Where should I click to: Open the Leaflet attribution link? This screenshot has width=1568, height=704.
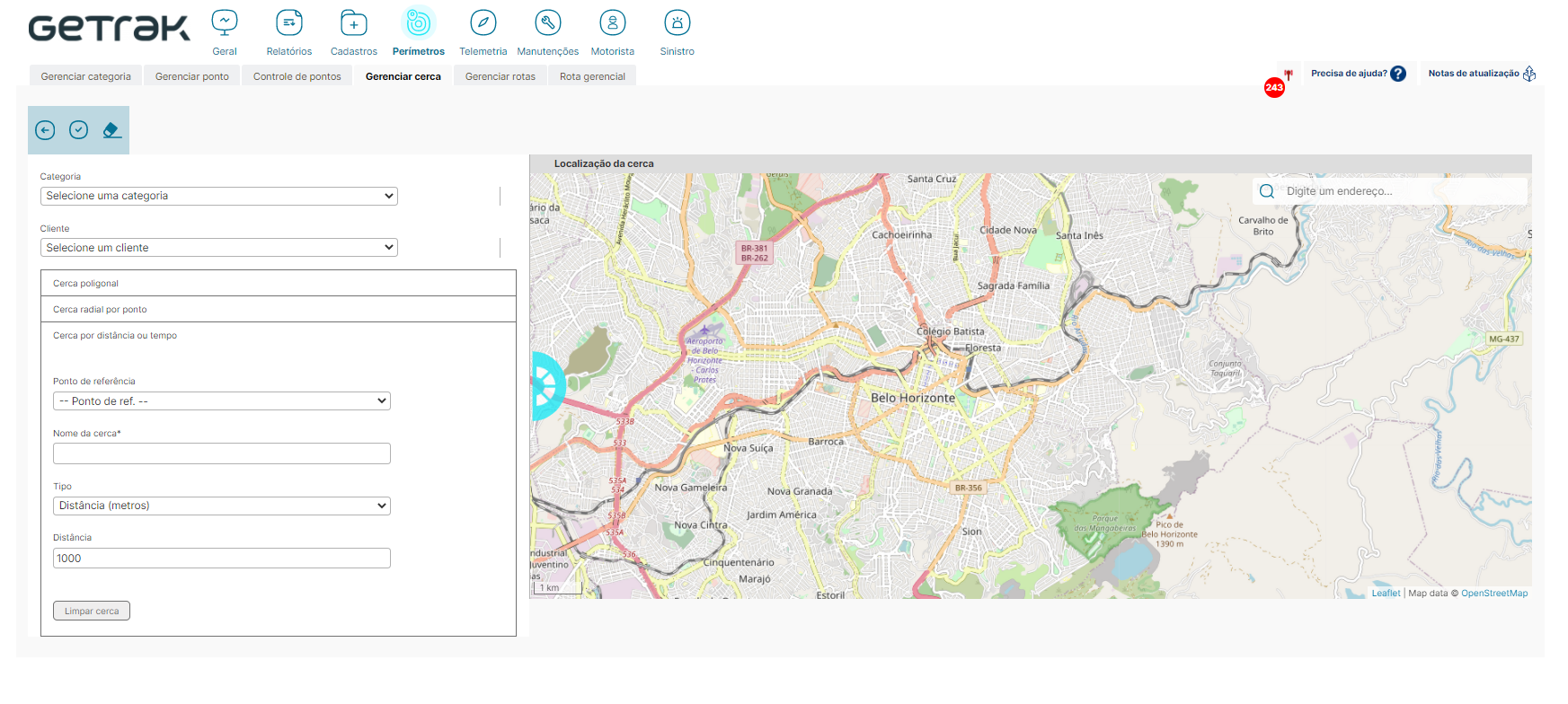[1386, 594]
